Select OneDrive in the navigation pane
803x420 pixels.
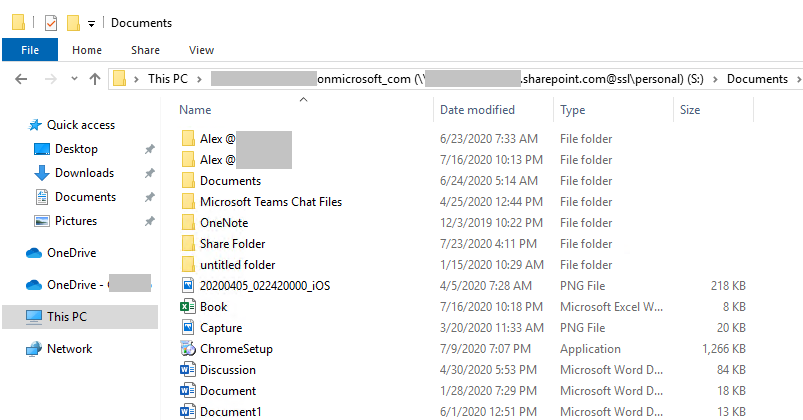71,253
